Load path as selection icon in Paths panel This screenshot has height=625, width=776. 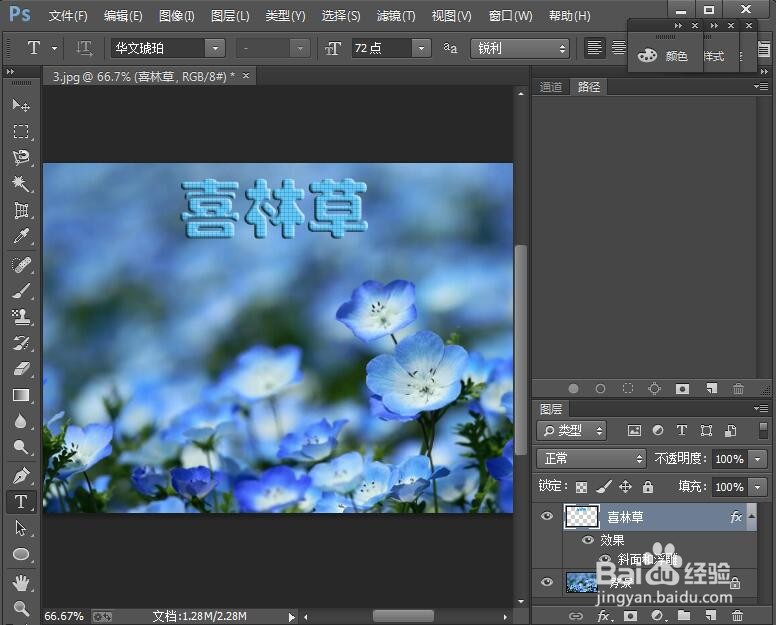tap(628, 388)
